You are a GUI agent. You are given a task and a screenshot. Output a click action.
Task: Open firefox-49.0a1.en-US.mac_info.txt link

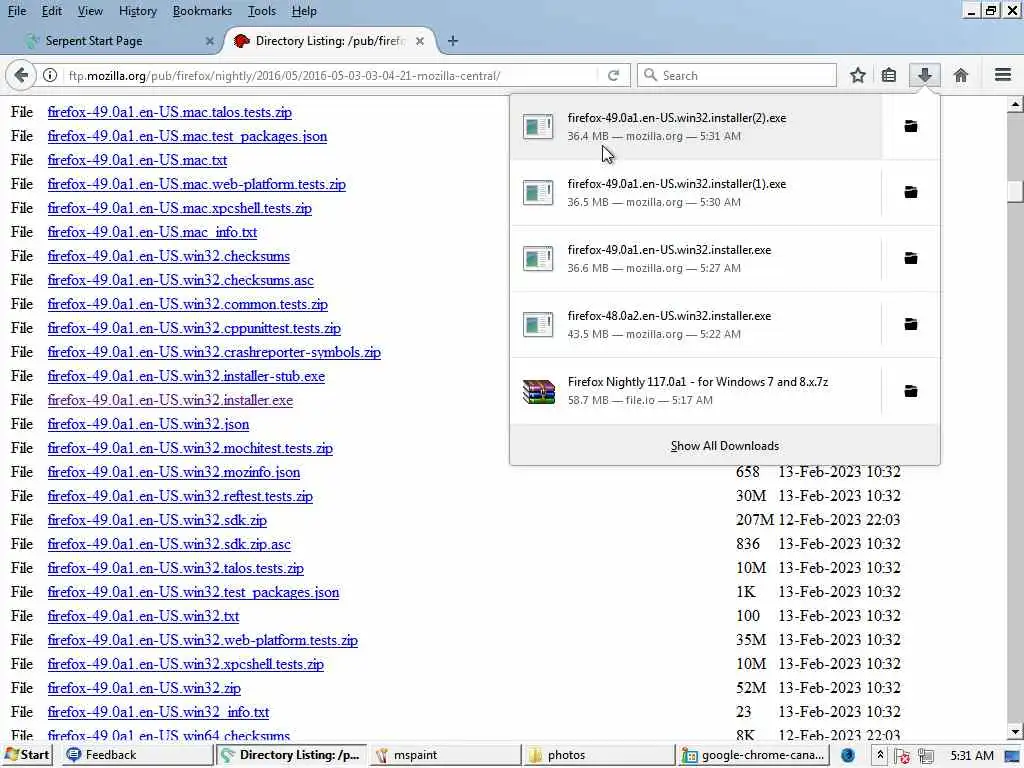coord(152,232)
